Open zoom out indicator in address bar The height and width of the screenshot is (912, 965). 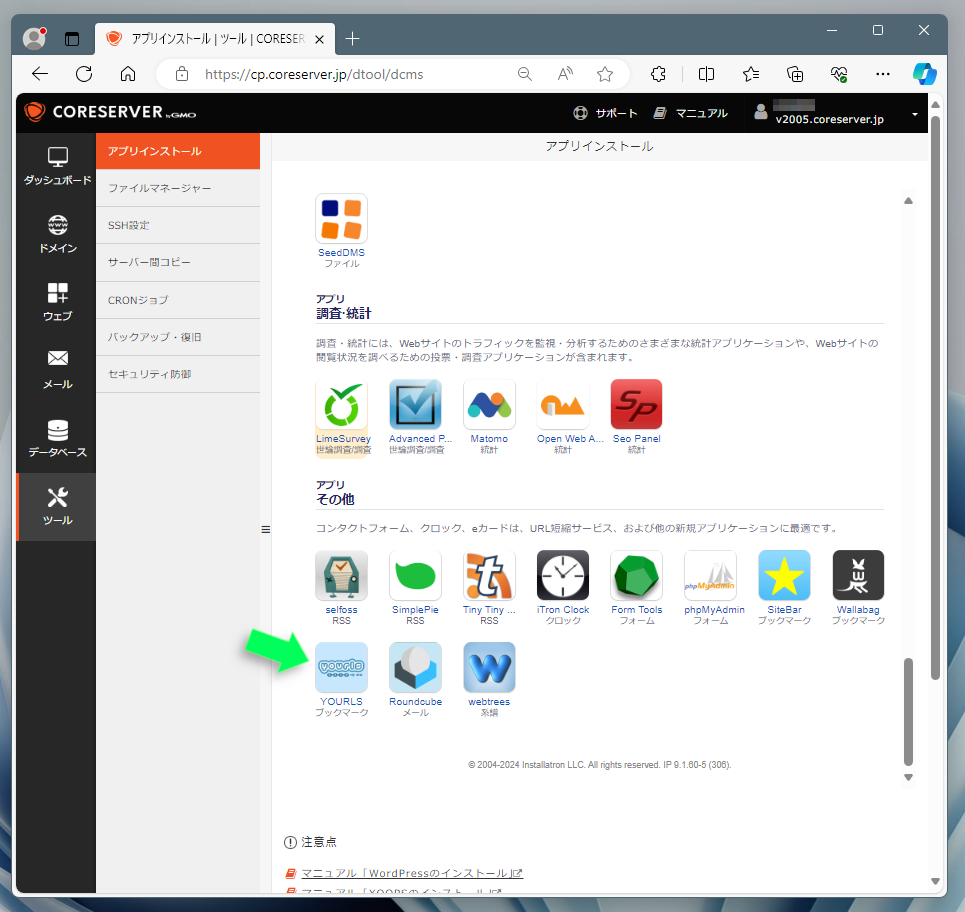(x=524, y=74)
